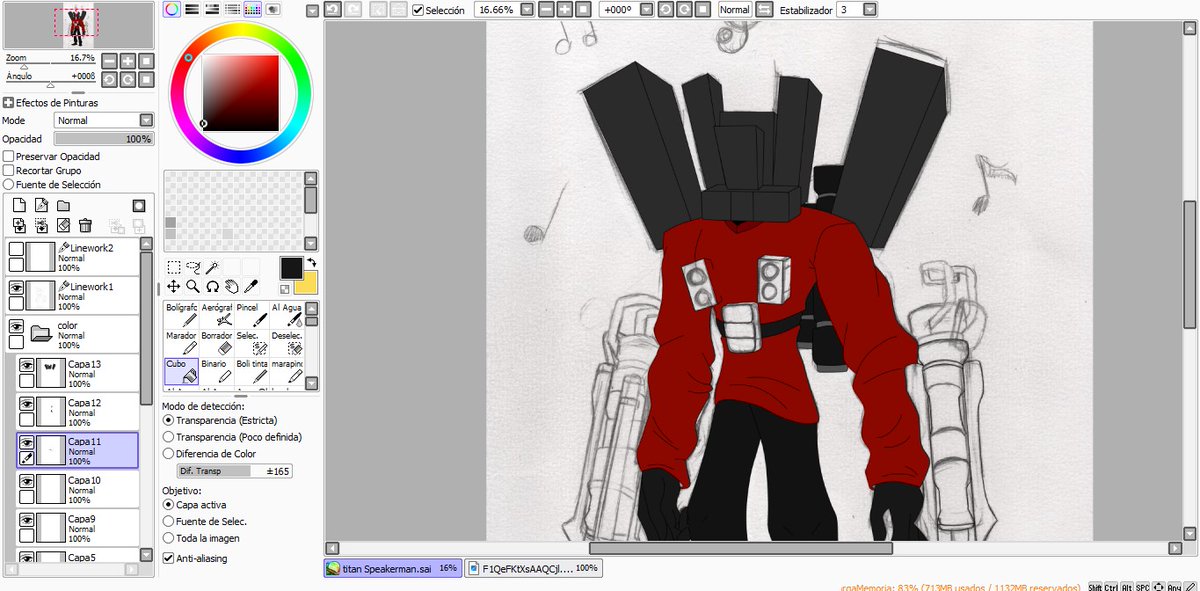1200x591 pixels.
Task: Choose the magic wand tool
Action: (x=213, y=267)
